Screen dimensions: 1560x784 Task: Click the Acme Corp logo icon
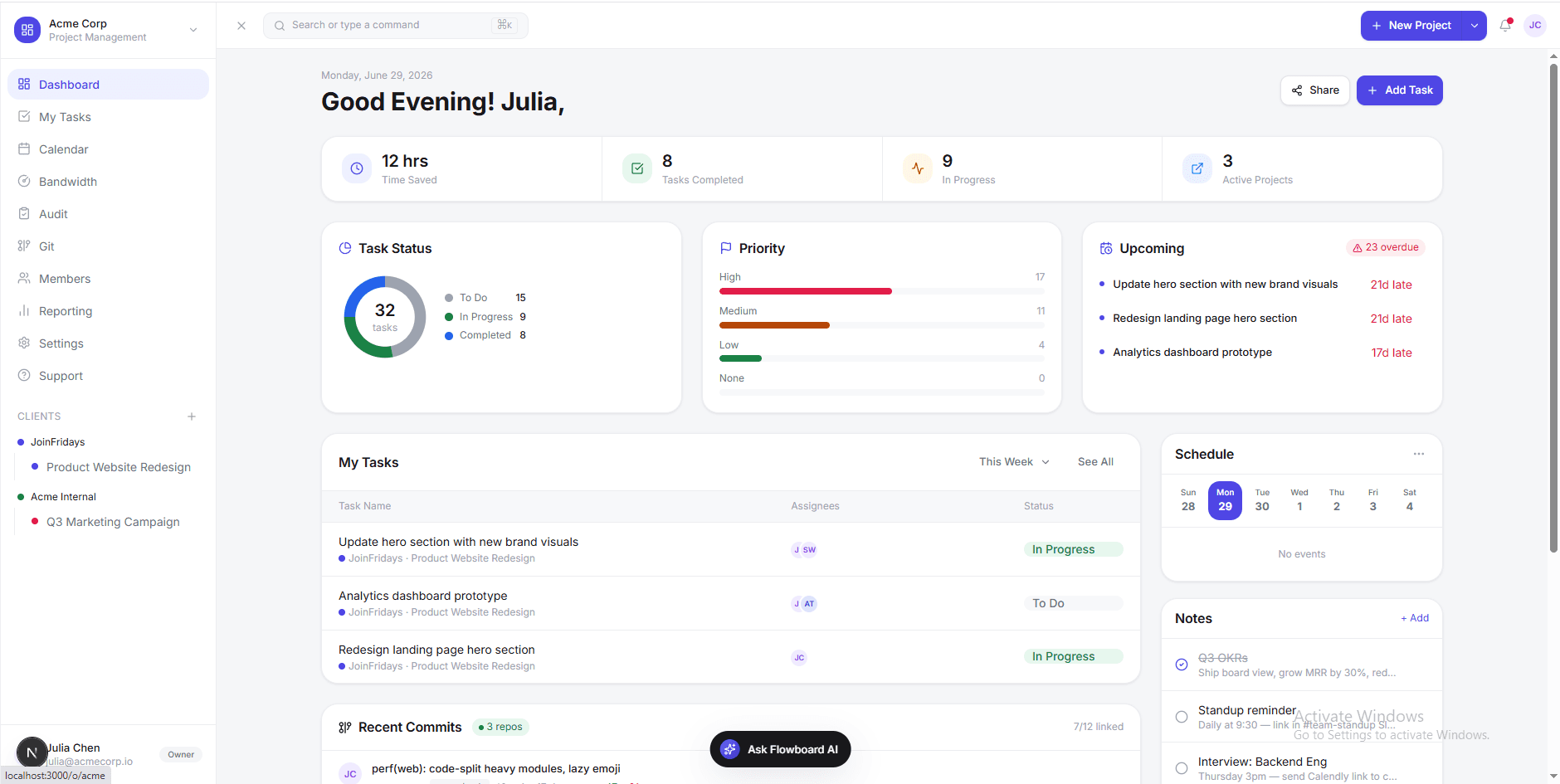coord(27,30)
